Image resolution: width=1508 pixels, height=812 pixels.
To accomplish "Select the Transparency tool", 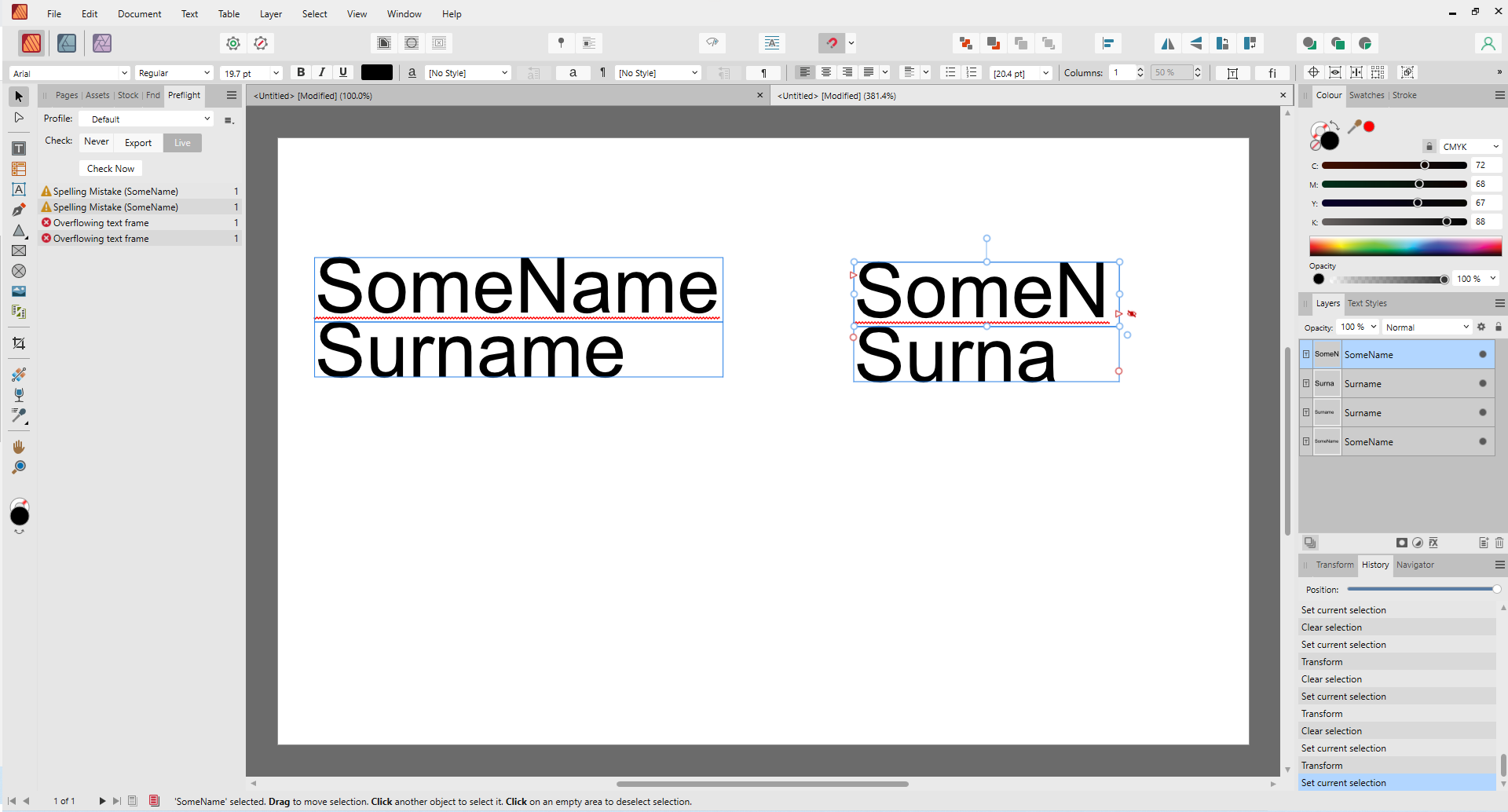I will [x=19, y=395].
